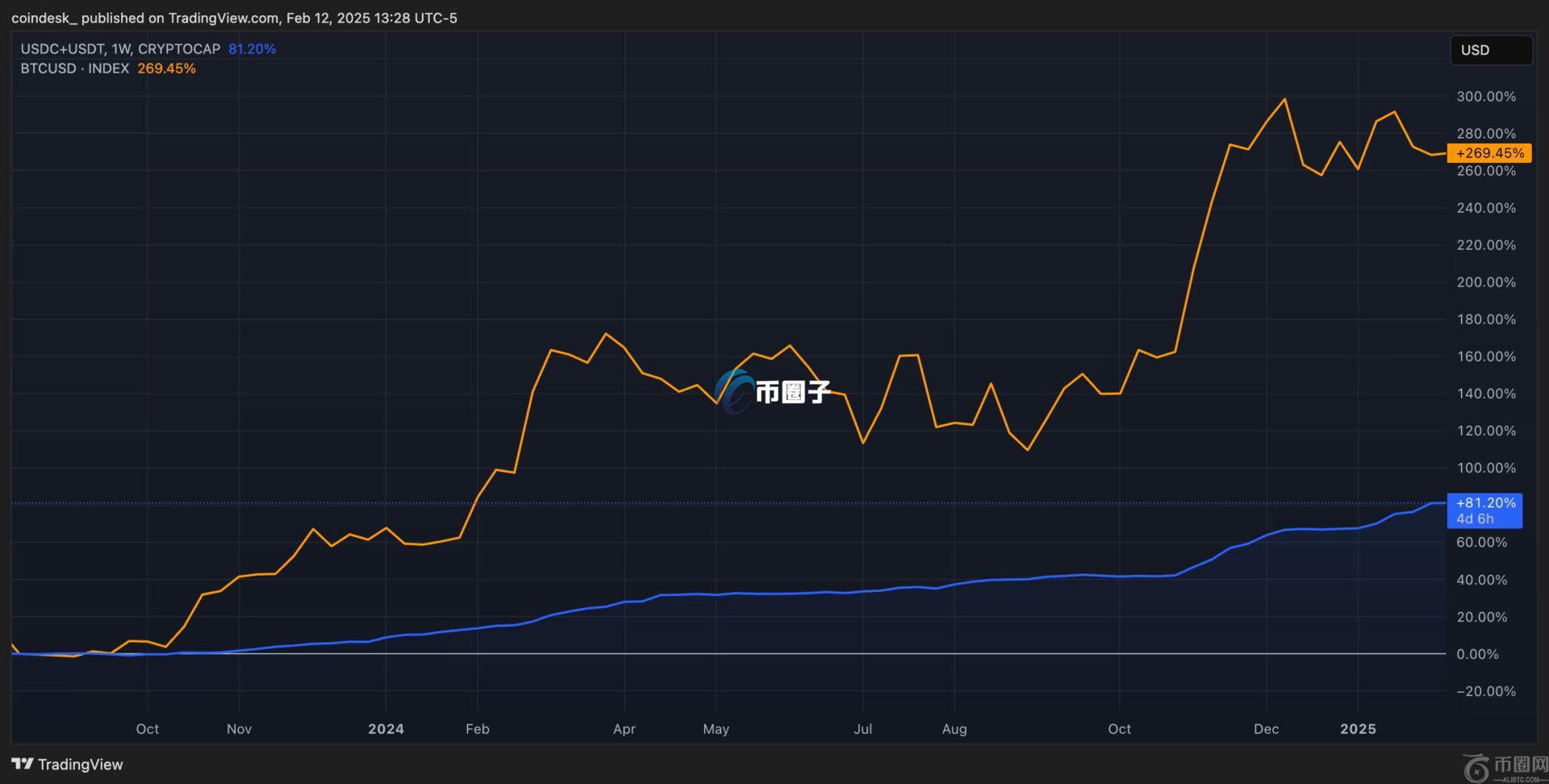Screen dimensions: 1549x784
Task: Click the 2025 label on the time axis
Action: tap(1358, 729)
